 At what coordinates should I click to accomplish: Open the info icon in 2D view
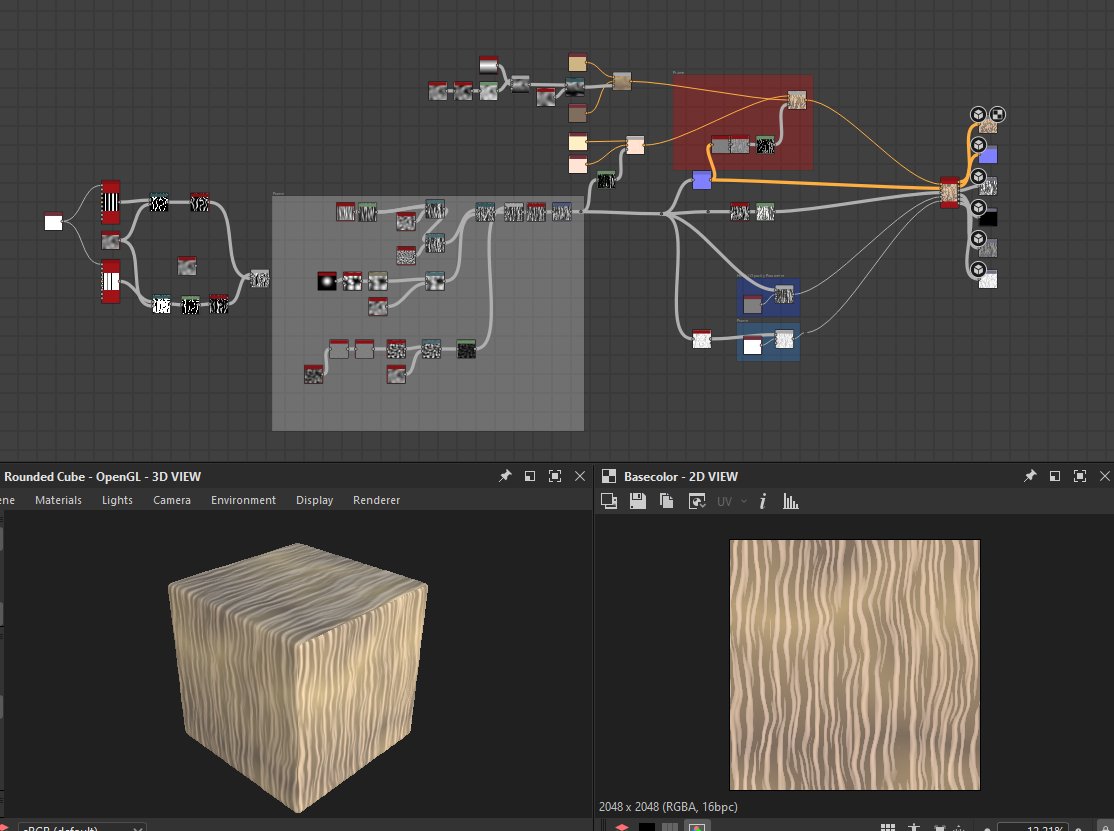point(763,501)
